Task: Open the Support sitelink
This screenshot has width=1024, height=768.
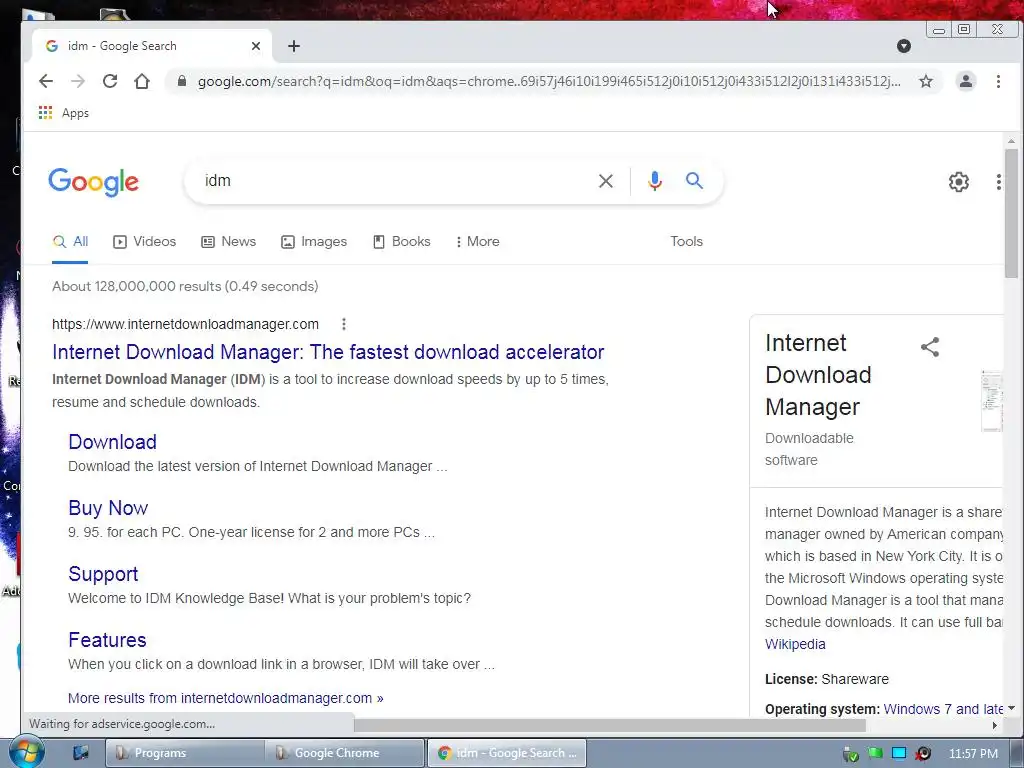Action: [x=103, y=574]
